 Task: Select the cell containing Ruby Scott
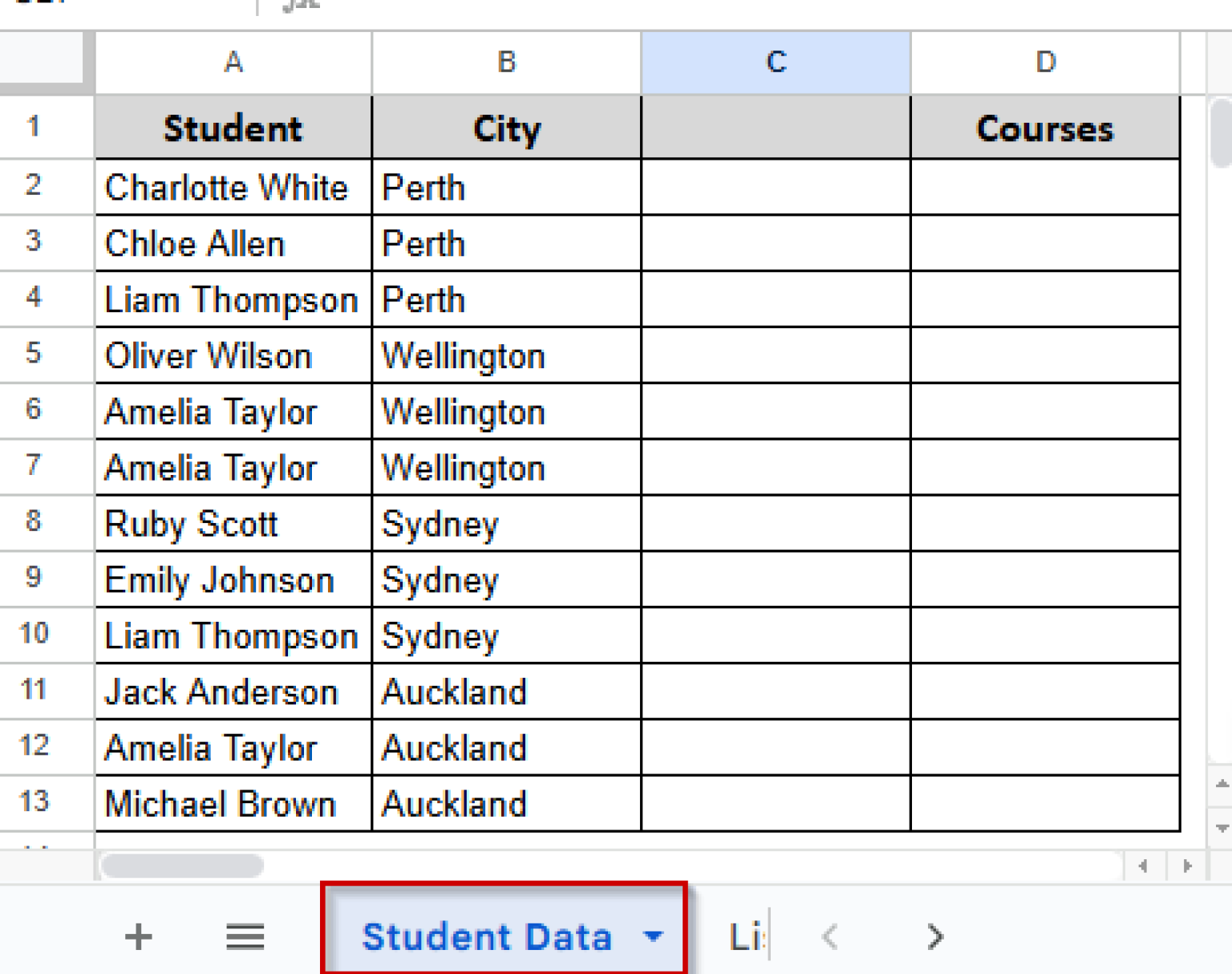(233, 523)
